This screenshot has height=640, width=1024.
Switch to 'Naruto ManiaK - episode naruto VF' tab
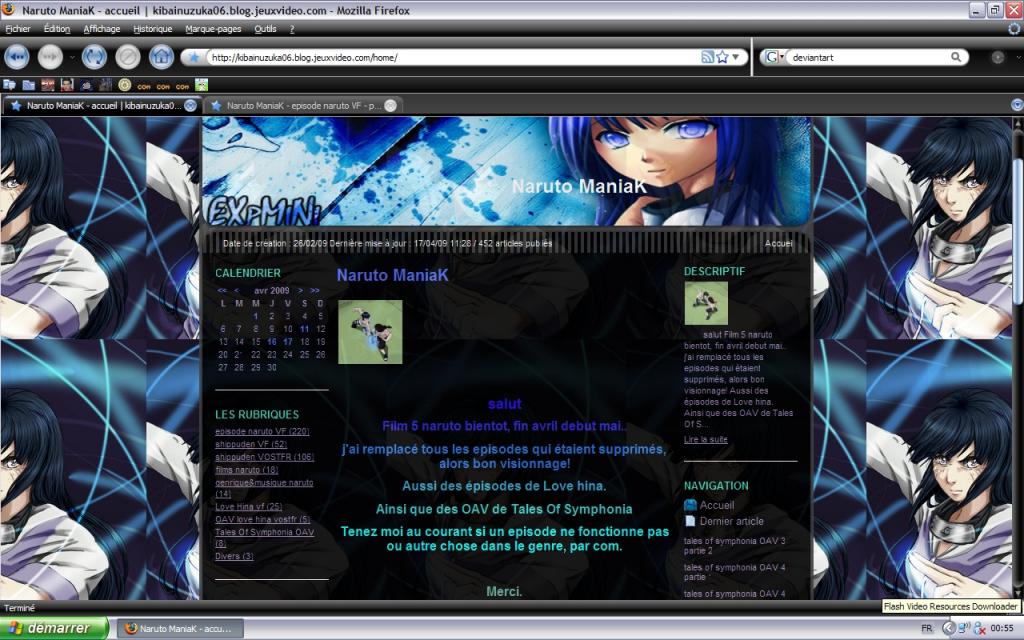coord(302,106)
